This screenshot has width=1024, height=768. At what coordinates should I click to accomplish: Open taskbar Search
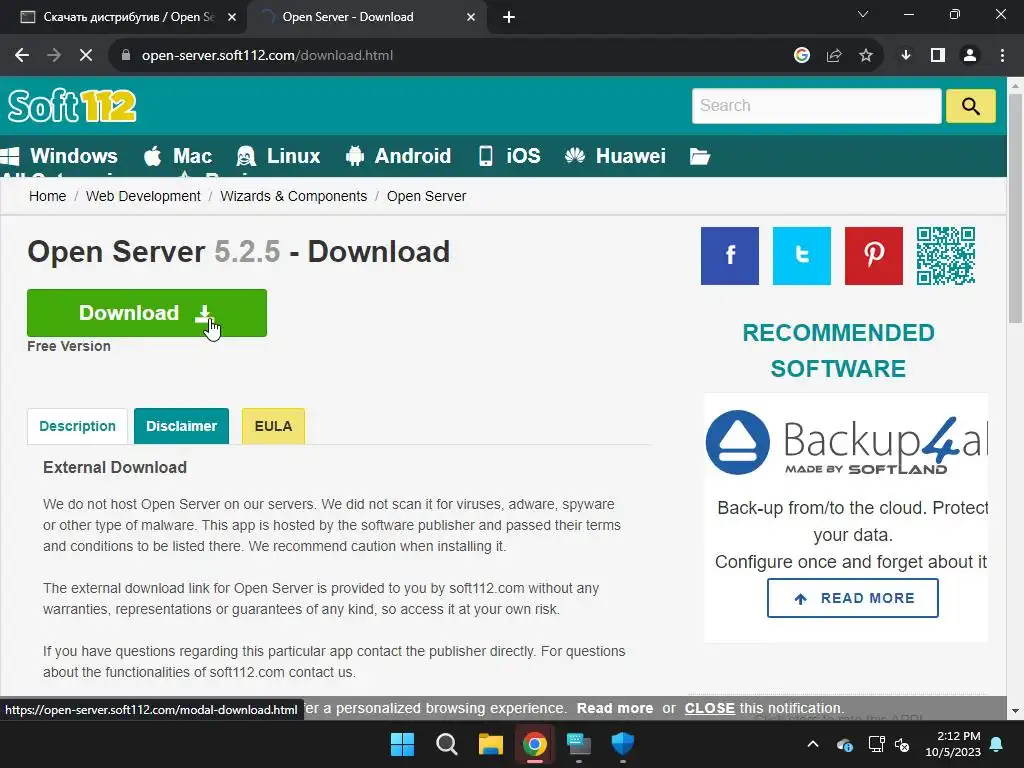[x=447, y=744]
